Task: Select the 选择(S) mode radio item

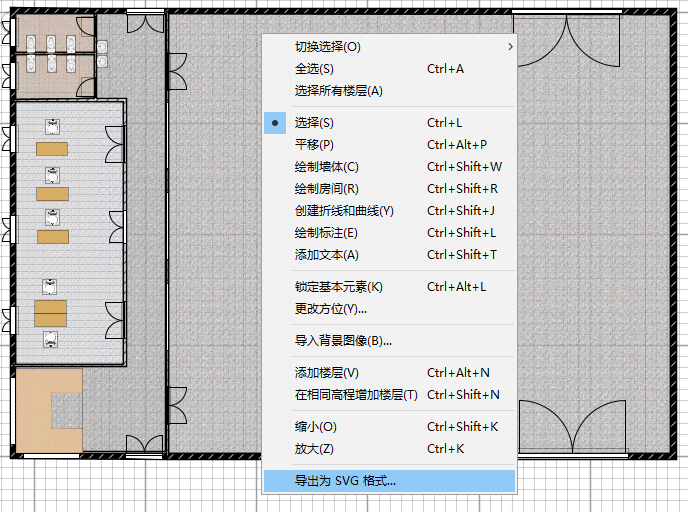Action: click(389, 122)
